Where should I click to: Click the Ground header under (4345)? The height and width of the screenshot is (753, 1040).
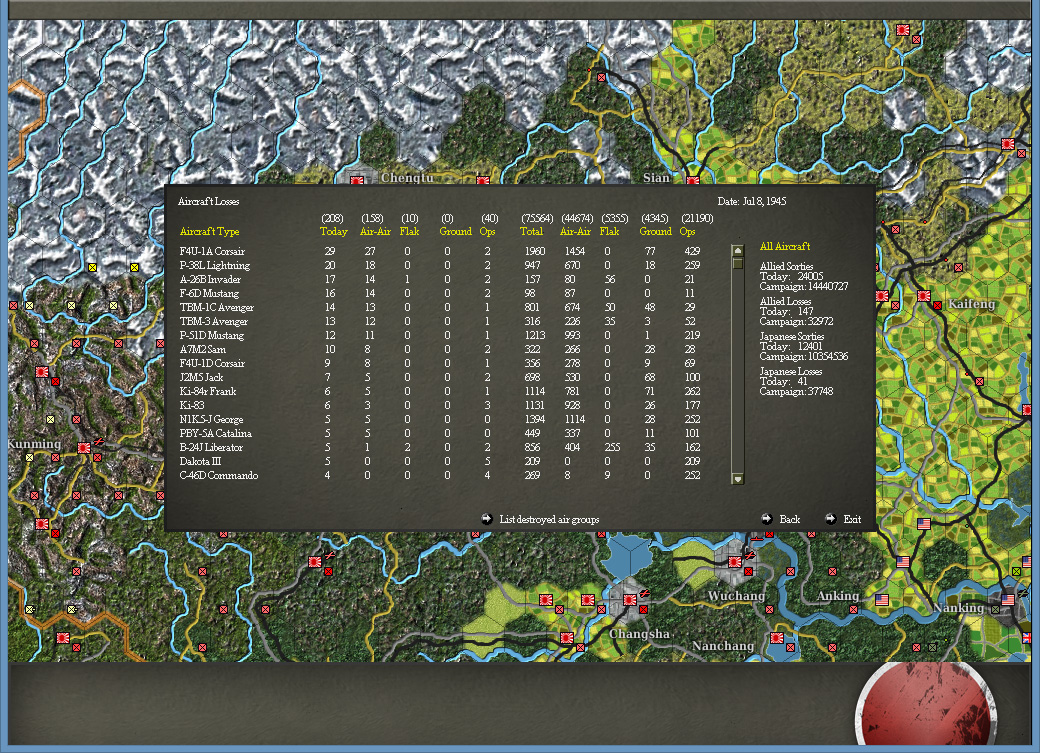[656, 232]
